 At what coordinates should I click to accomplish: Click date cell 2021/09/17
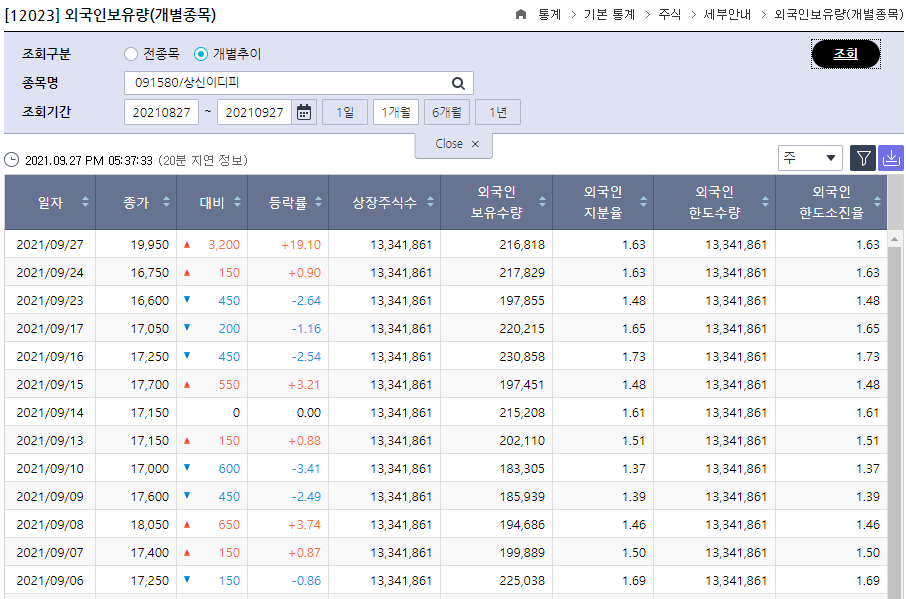tap(50, 329)
